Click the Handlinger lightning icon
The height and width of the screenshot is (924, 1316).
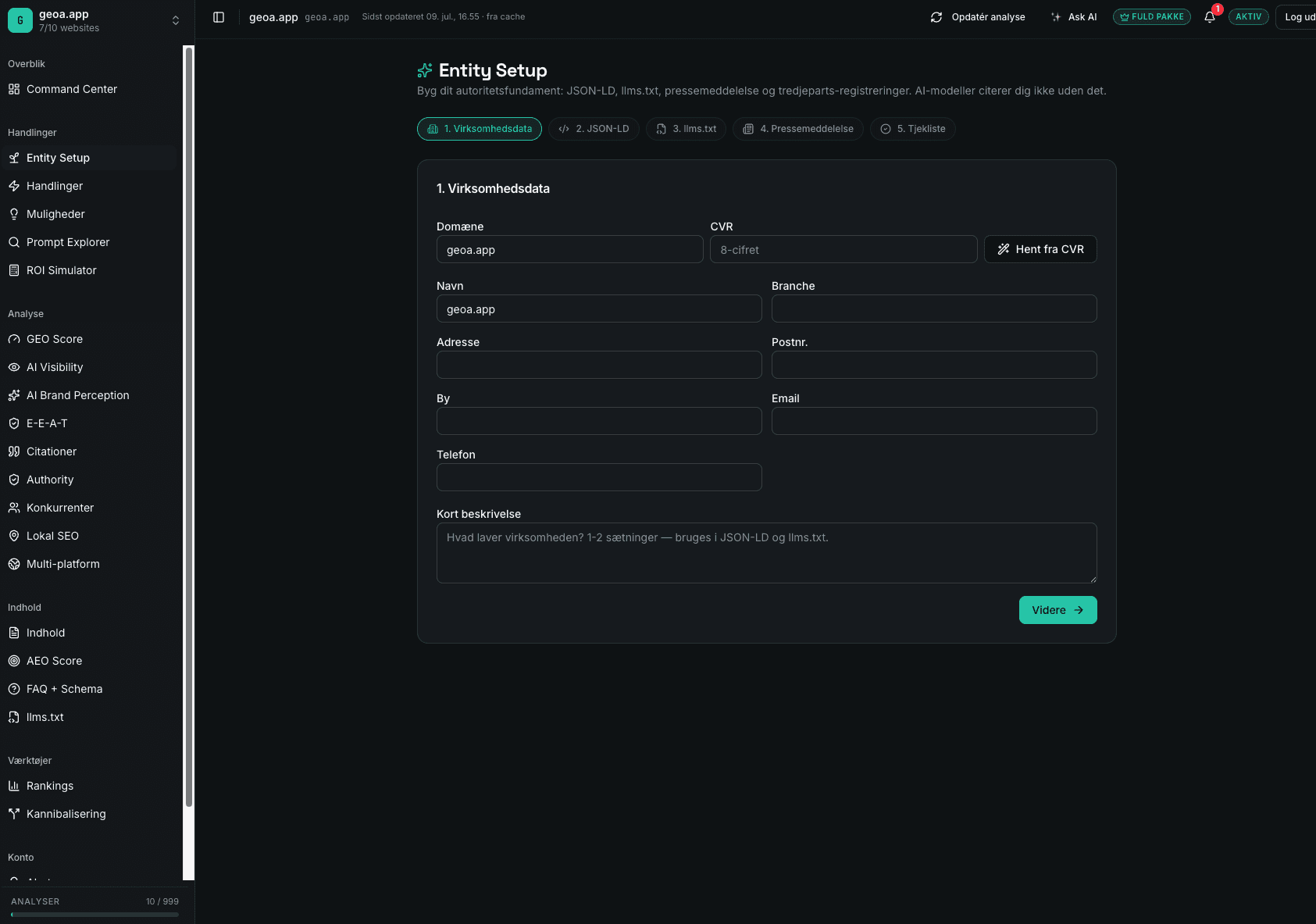(14, 186)
